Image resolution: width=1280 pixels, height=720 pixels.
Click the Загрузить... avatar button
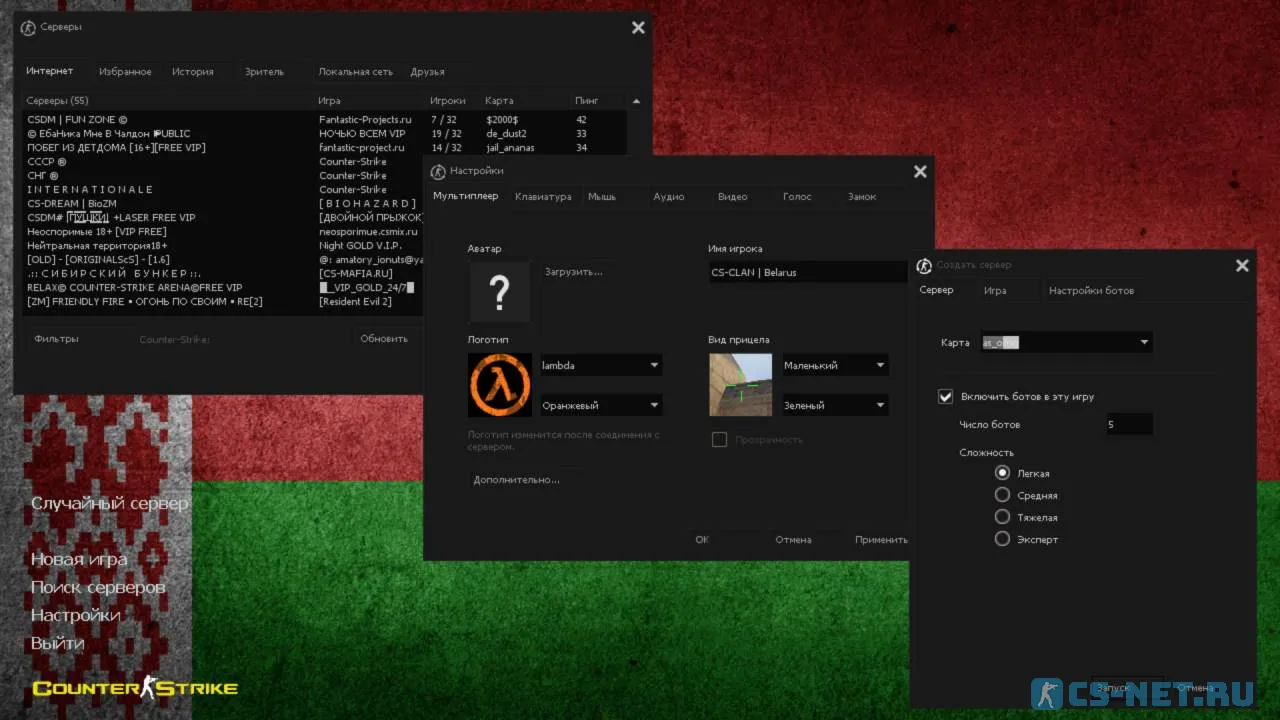[574, 271]
